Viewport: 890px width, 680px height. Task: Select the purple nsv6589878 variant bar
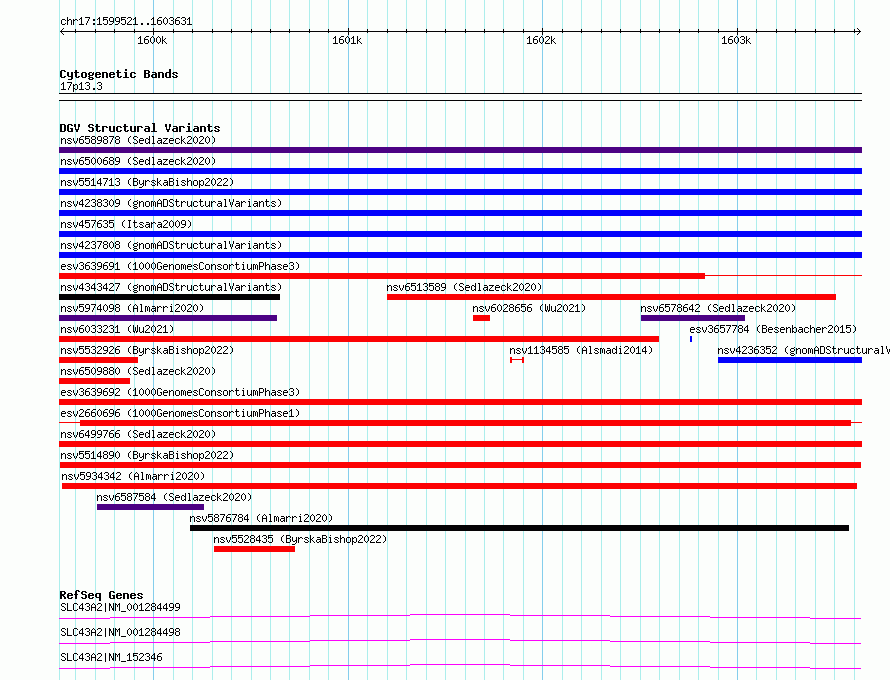460,150
